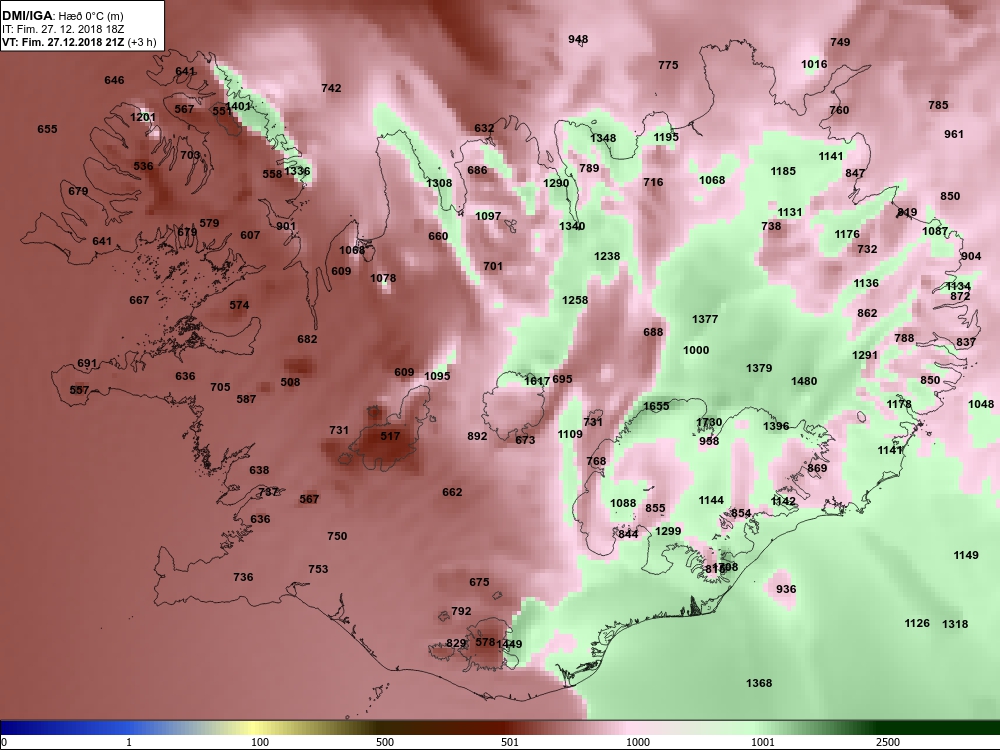Click the '2500' label on the color scale

click(x=887, y=742)
